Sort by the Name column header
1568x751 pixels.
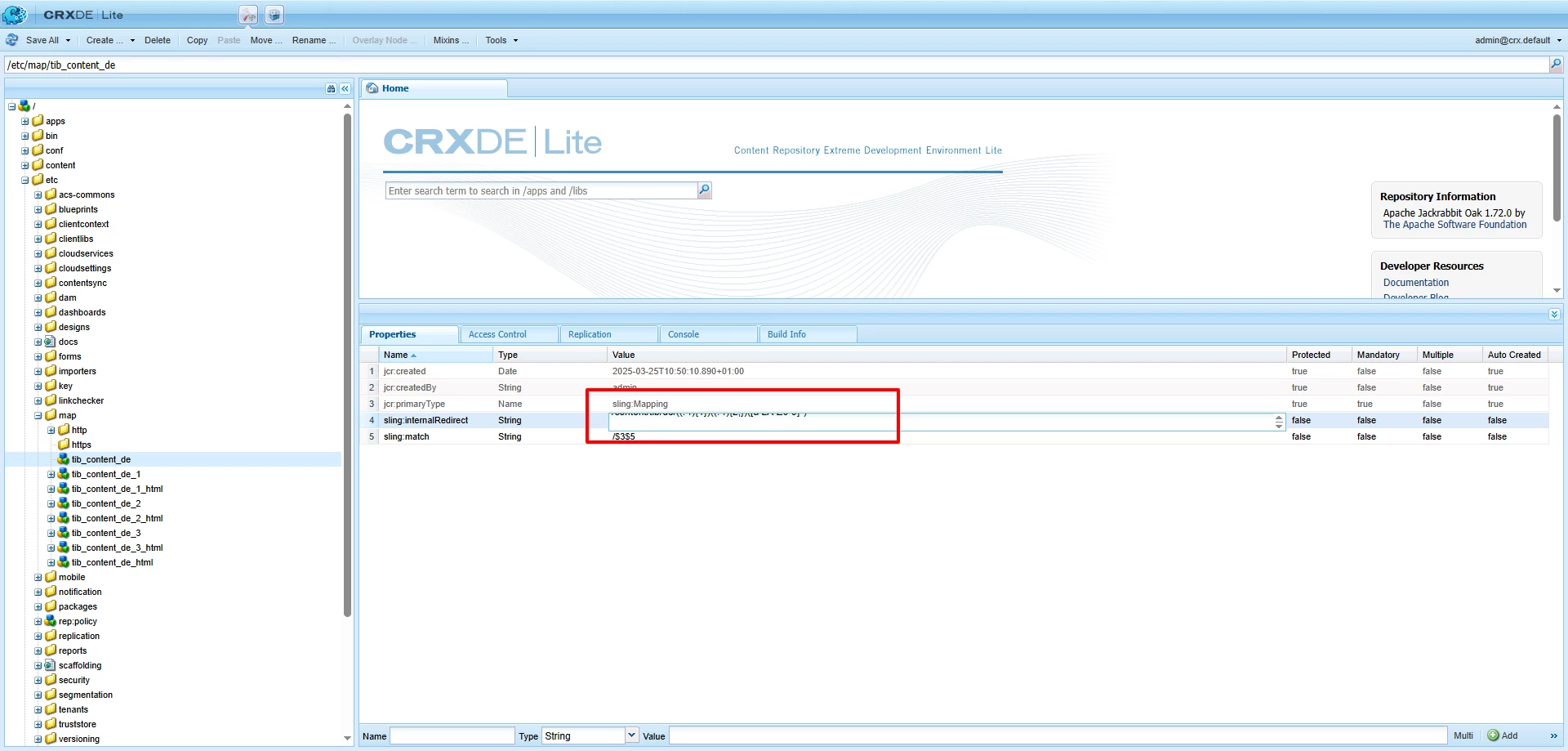[436, 355]
